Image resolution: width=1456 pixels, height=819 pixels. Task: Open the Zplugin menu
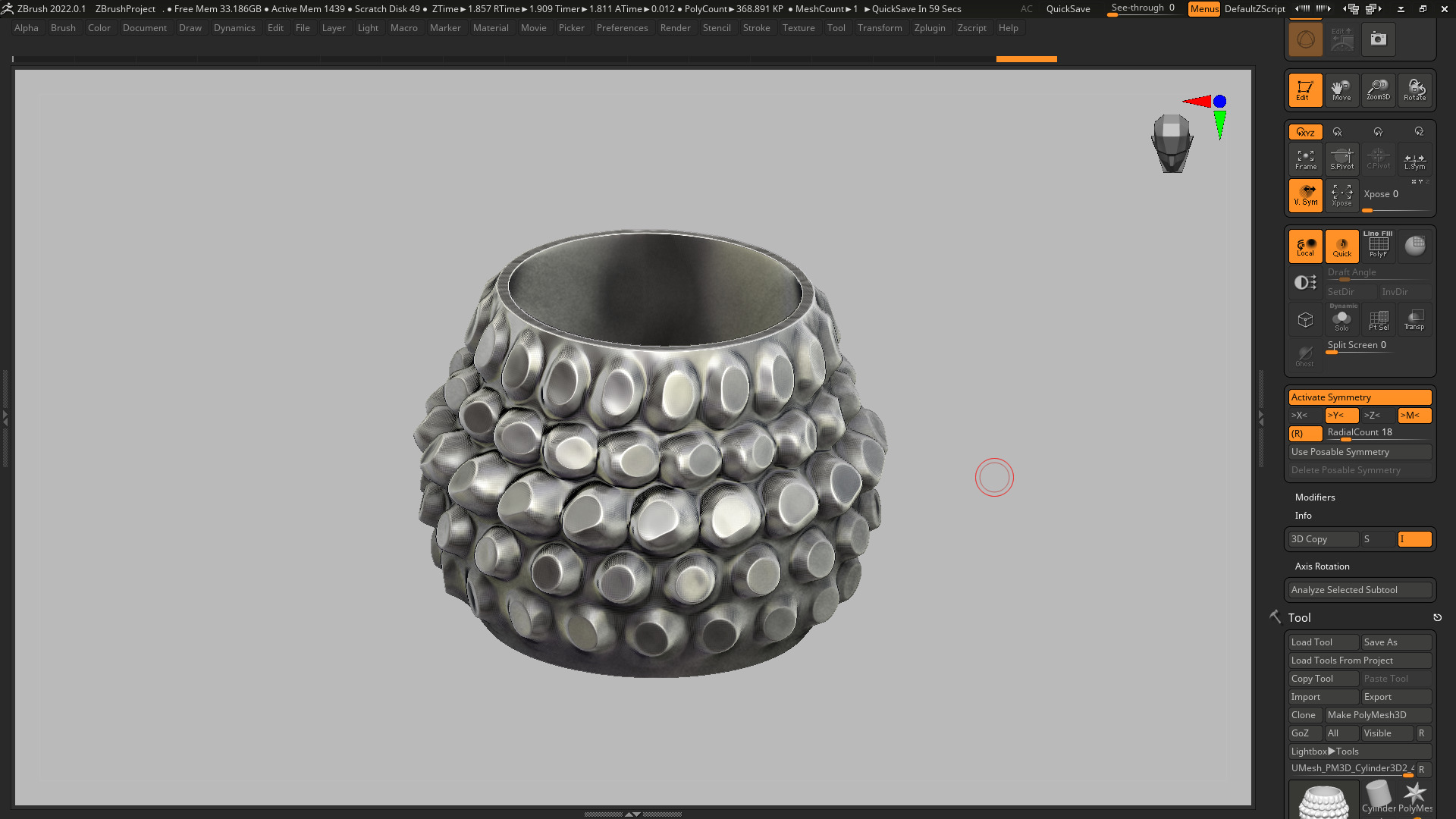(930, 28)
